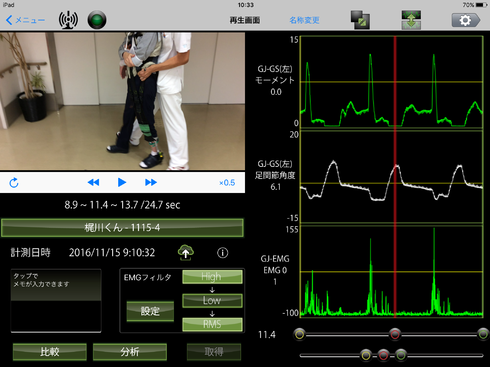Tap the green graph arrows icon
The width and height of the screenshot is (490, 367).
click(x=411, y=20)
